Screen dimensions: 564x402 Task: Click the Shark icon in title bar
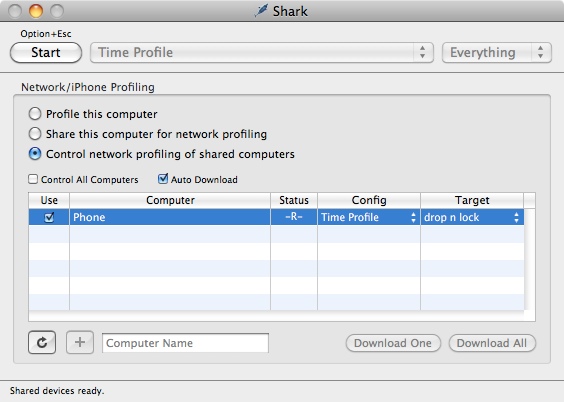point(261,11)
